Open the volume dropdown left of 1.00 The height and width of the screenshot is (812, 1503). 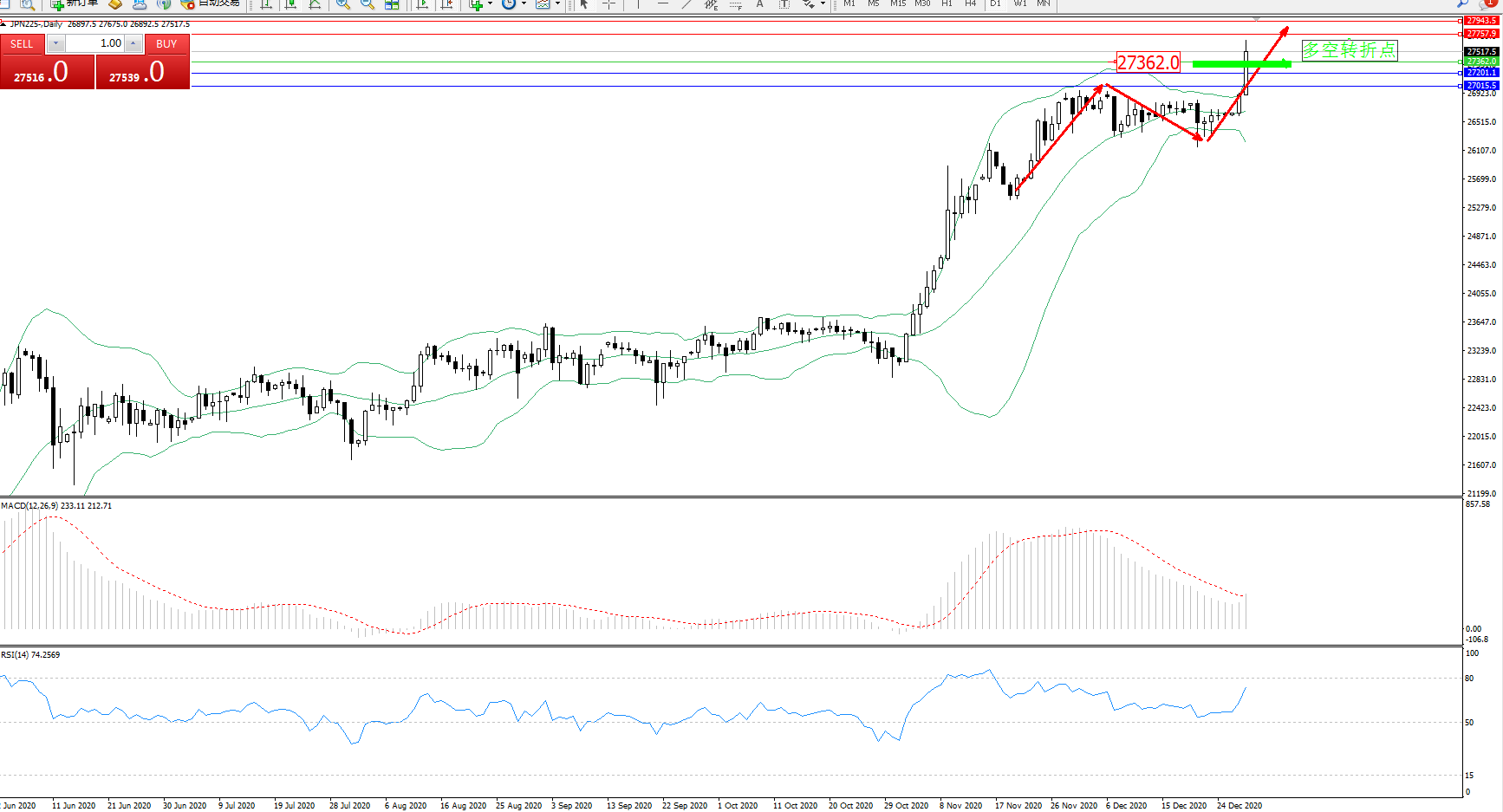[55, 43]
